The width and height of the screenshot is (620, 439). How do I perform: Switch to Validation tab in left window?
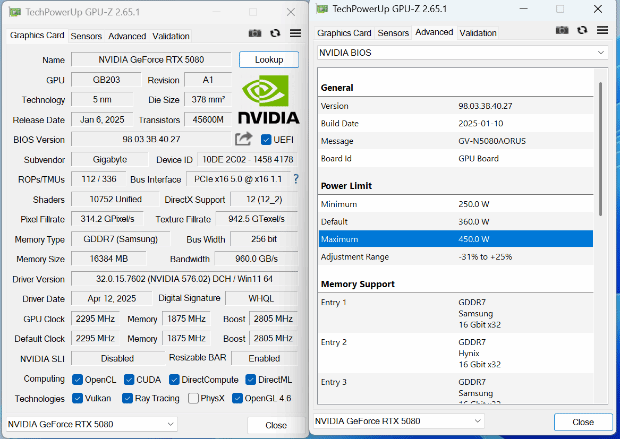pyautogui.click(x=171, y=36)
